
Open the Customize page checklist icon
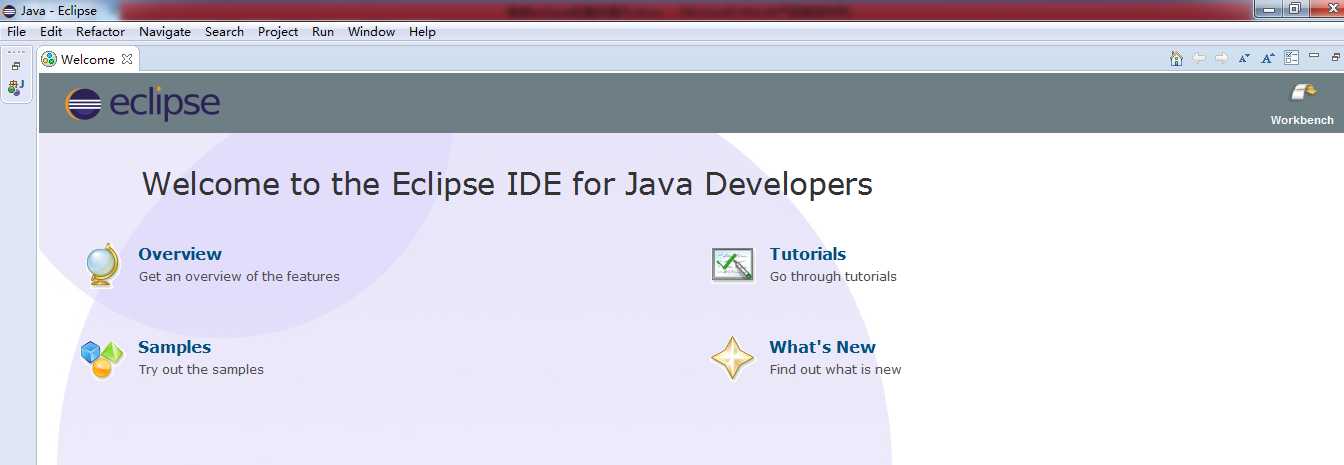pos(1292,59)
